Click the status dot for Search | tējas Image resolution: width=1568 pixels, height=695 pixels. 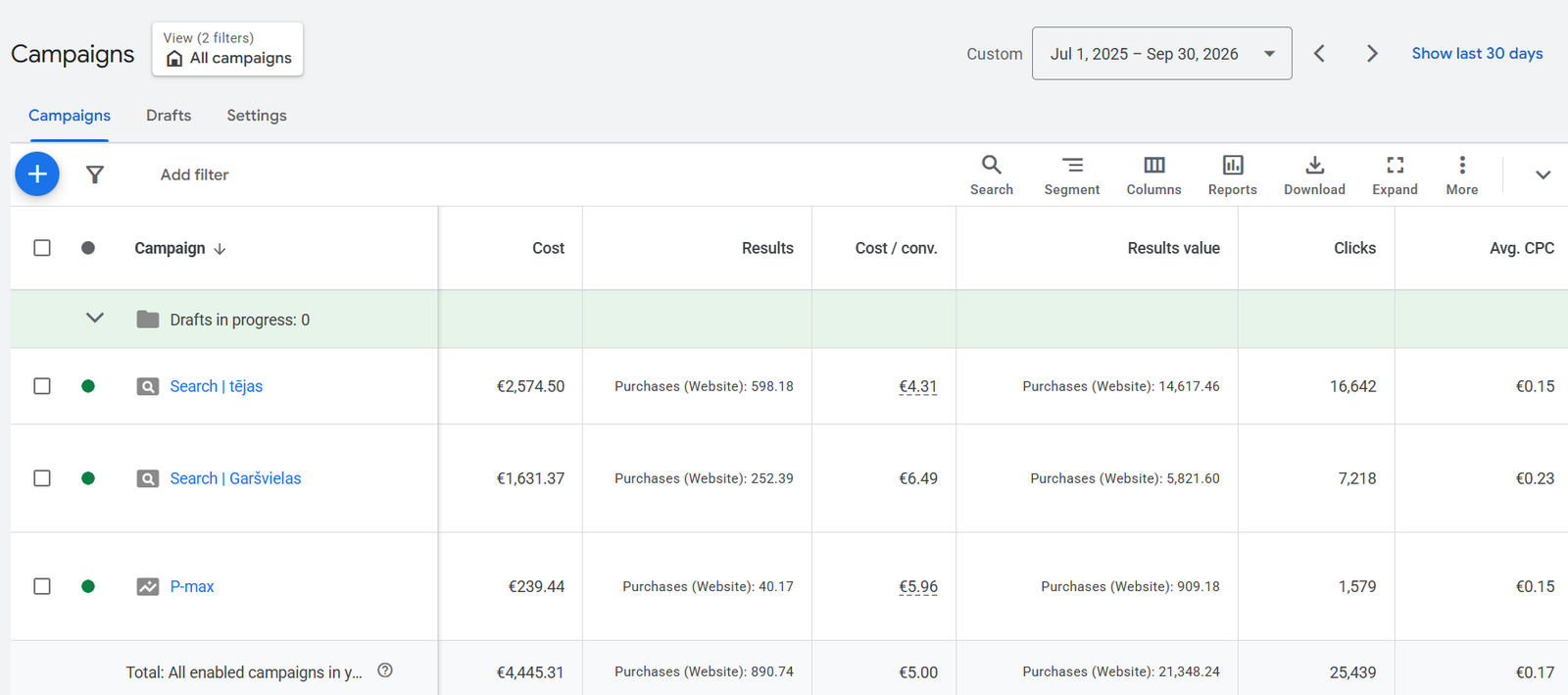point(88,386)
